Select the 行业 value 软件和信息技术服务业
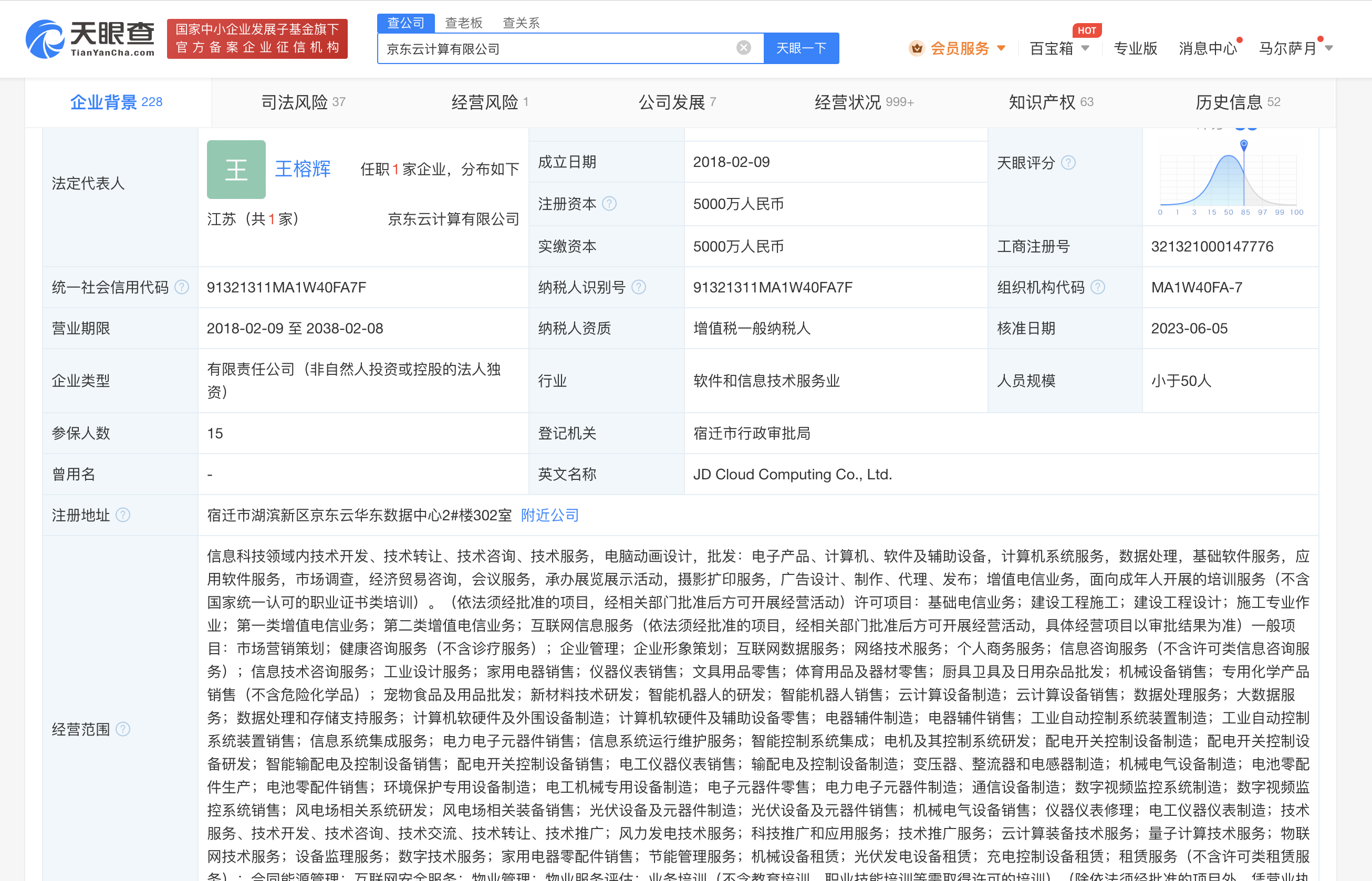Screen dimensions: 1372x881 tap(766, 382)
